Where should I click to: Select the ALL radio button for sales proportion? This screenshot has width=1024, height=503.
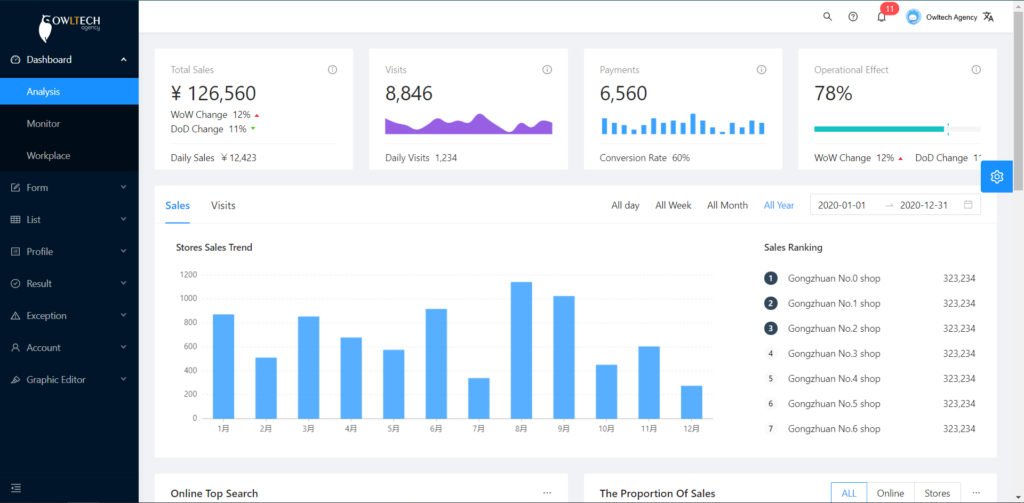click(x=849, y=493)
